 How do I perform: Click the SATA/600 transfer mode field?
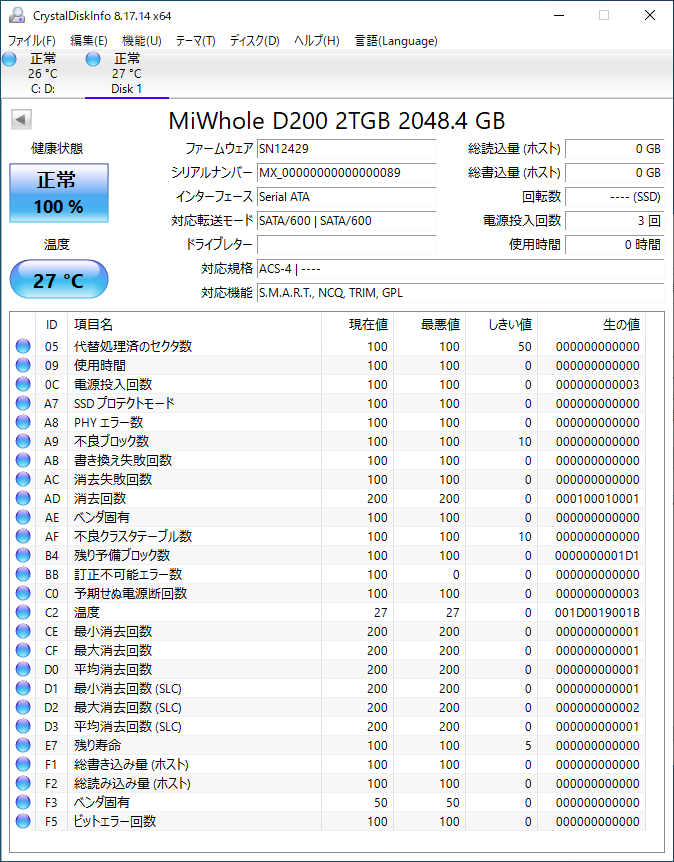(x=346, y=220)
